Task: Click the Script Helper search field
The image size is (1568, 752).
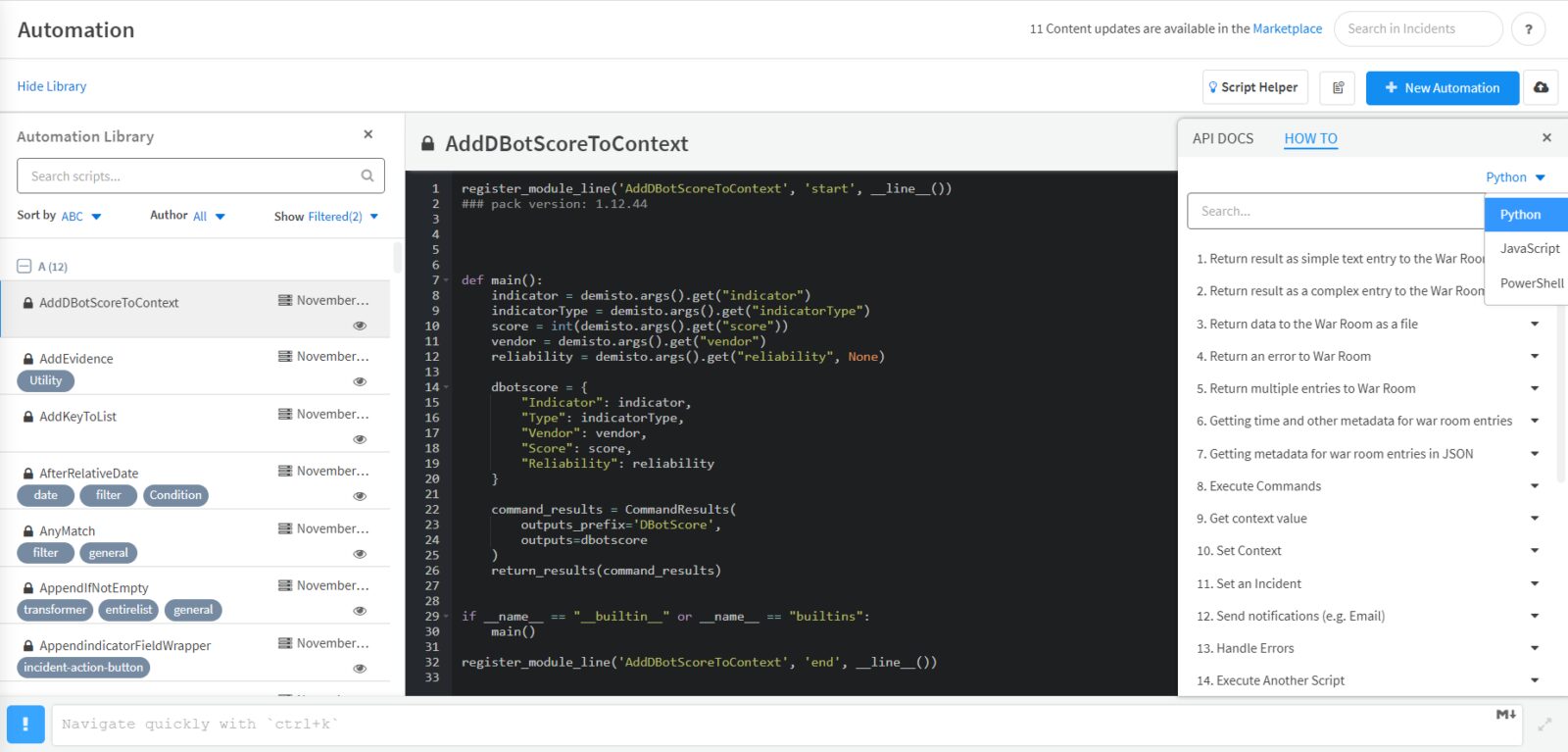Action: pos(1336,211)
